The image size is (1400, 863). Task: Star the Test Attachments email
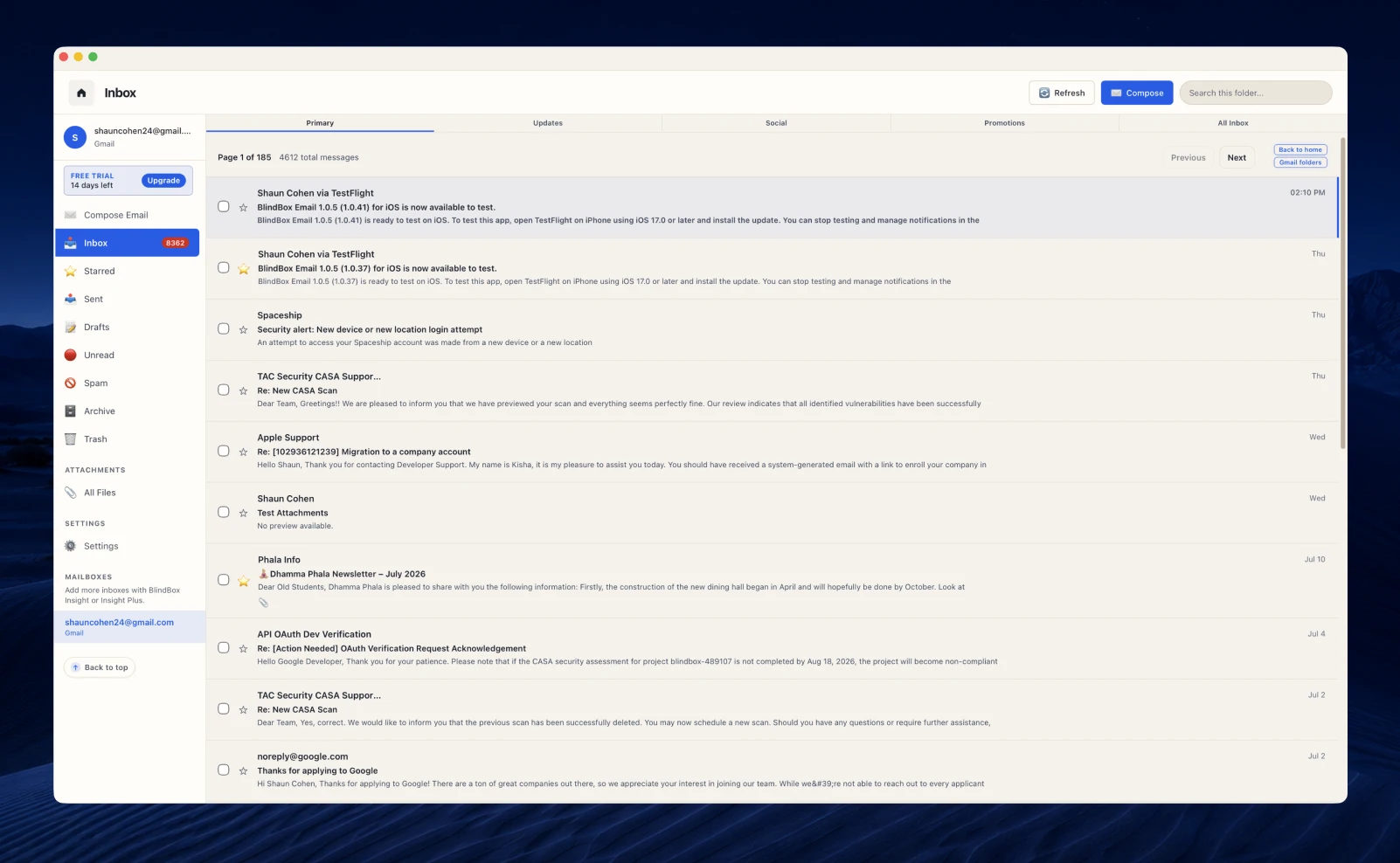point(243,513)
